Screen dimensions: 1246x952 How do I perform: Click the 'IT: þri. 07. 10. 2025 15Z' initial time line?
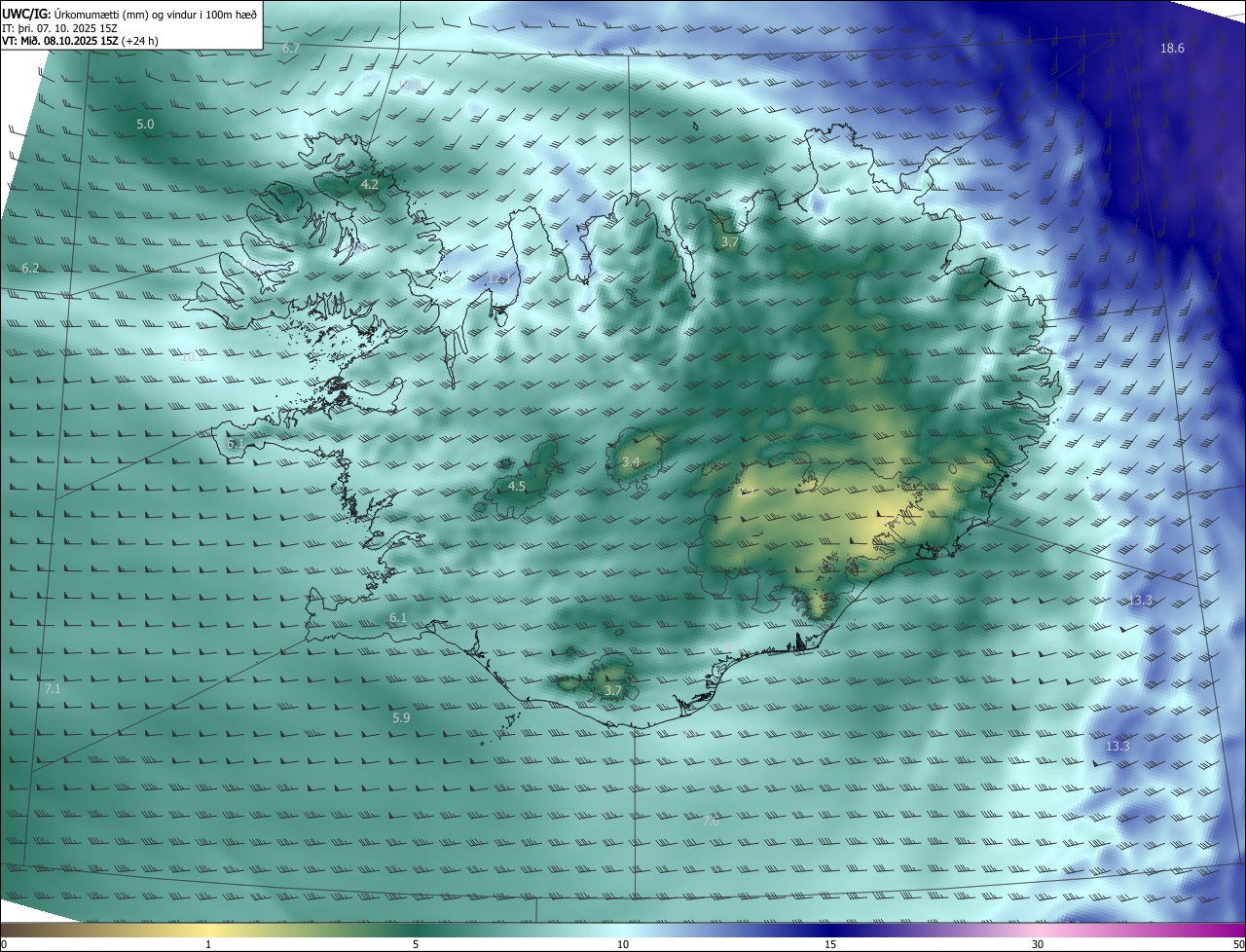(58, 28)
